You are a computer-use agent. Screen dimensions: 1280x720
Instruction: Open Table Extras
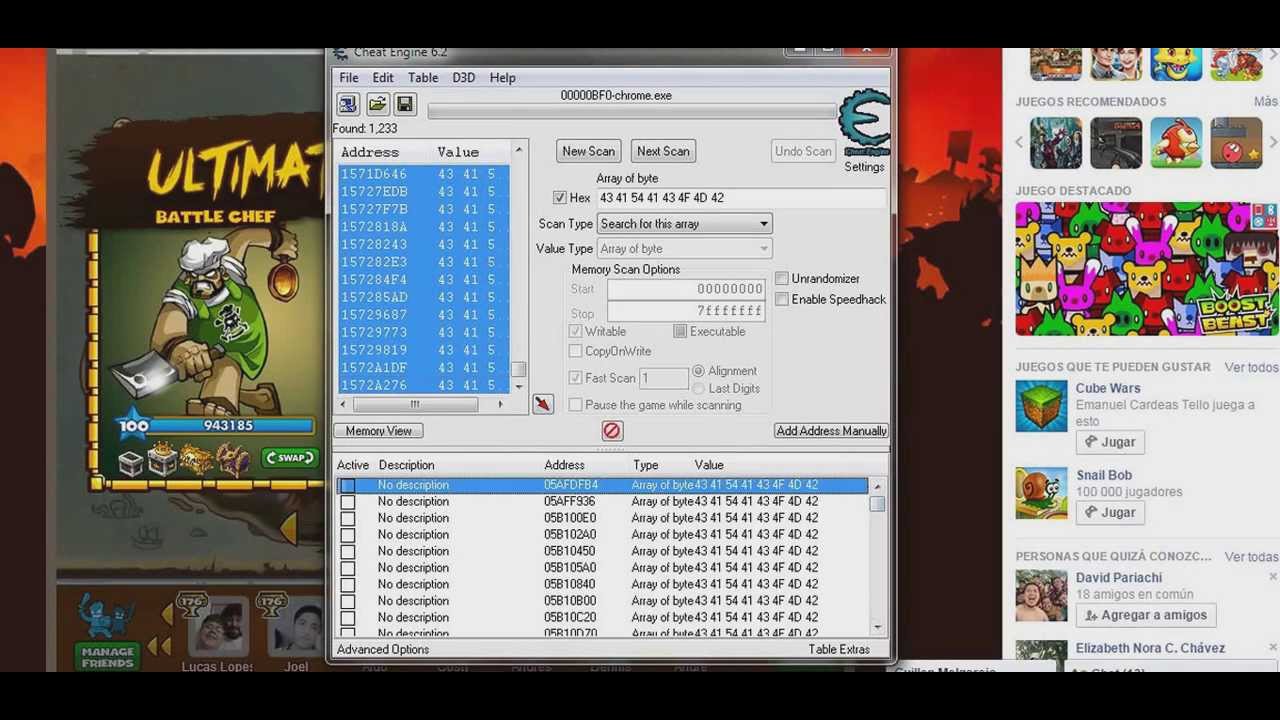click(x=839, y=650)
